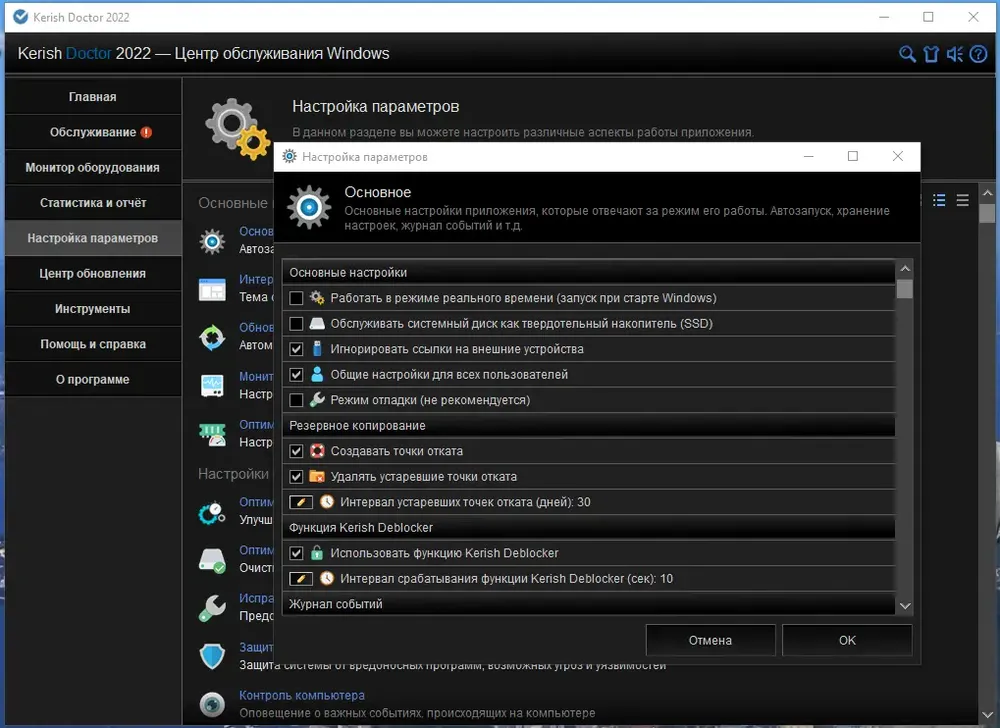
Task: Collapse the Резервное копирование section header
Action: 588,425
